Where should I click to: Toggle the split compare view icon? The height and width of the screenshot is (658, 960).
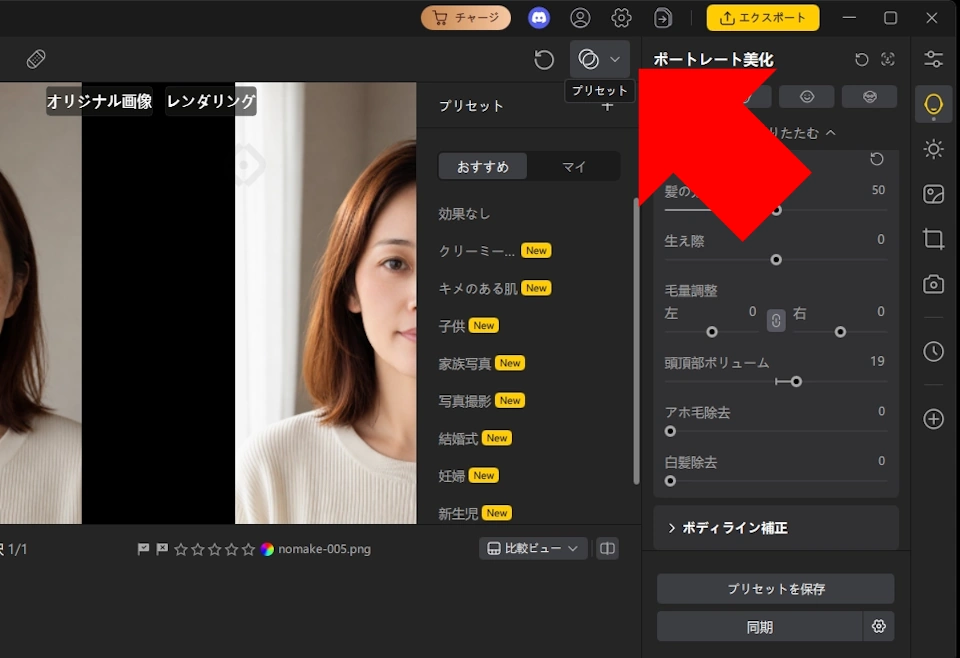(607, 548)
